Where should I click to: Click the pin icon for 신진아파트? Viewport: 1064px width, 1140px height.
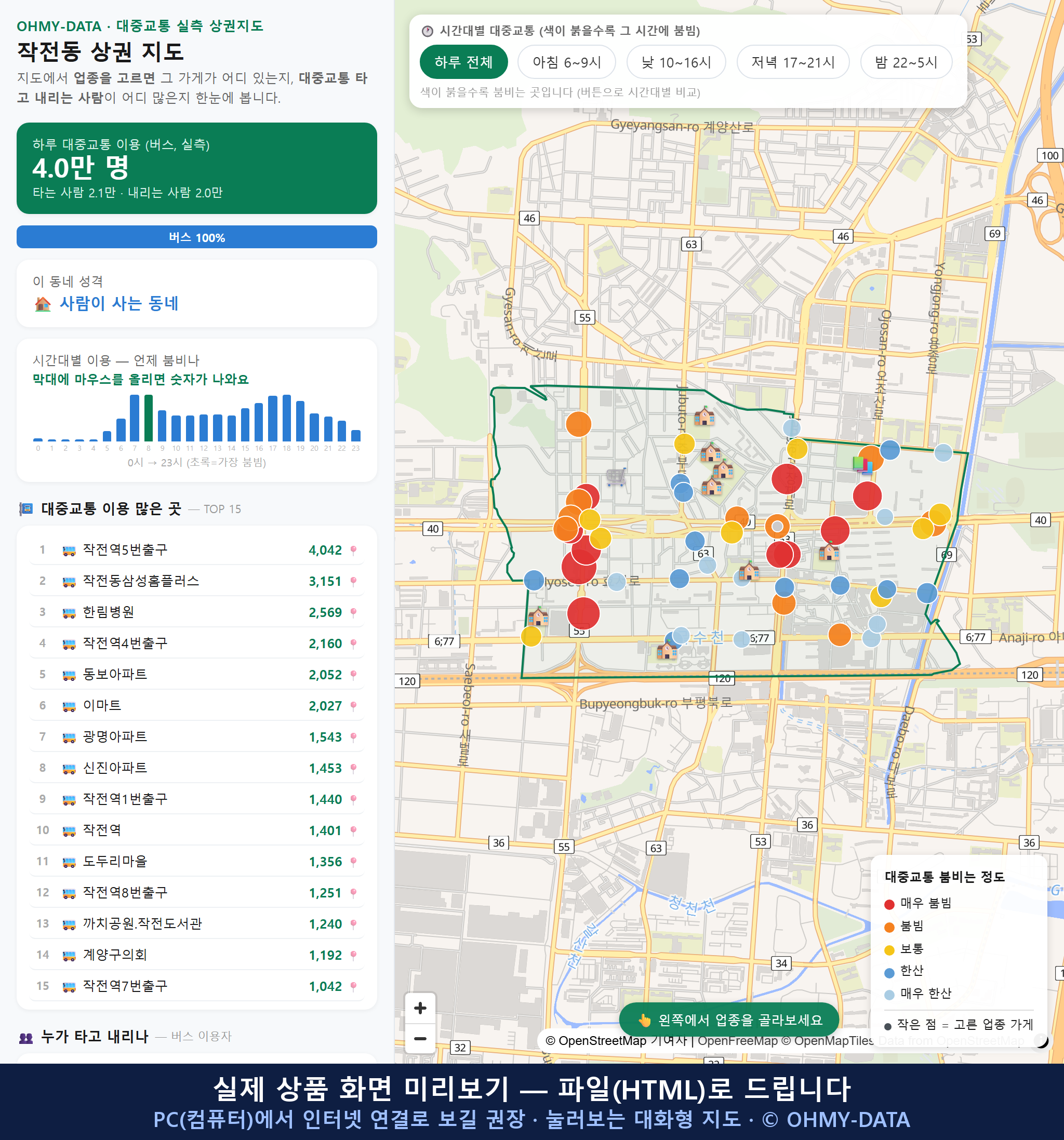tap(353, 768)
